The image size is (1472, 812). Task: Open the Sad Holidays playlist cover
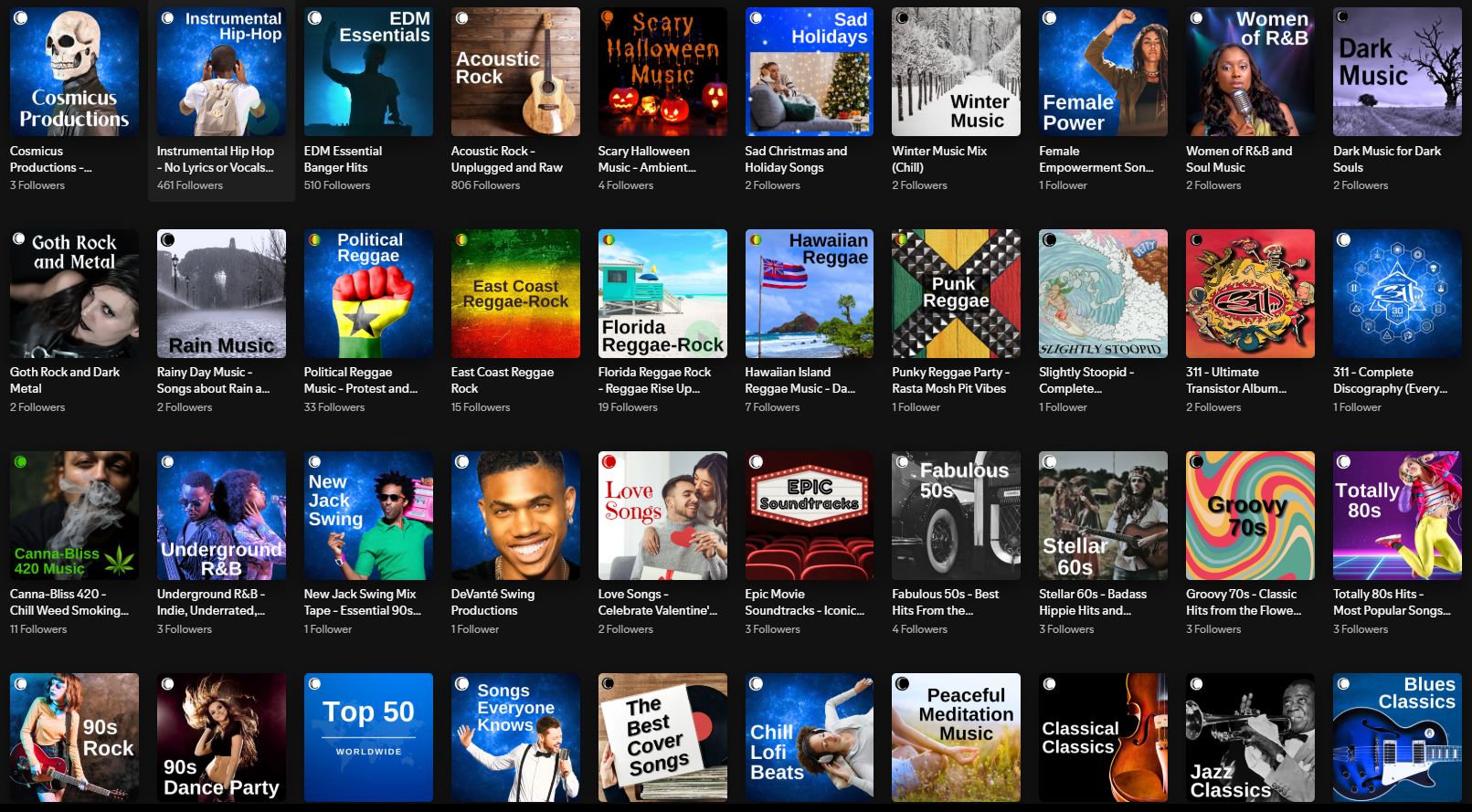(x=810, y=72)
